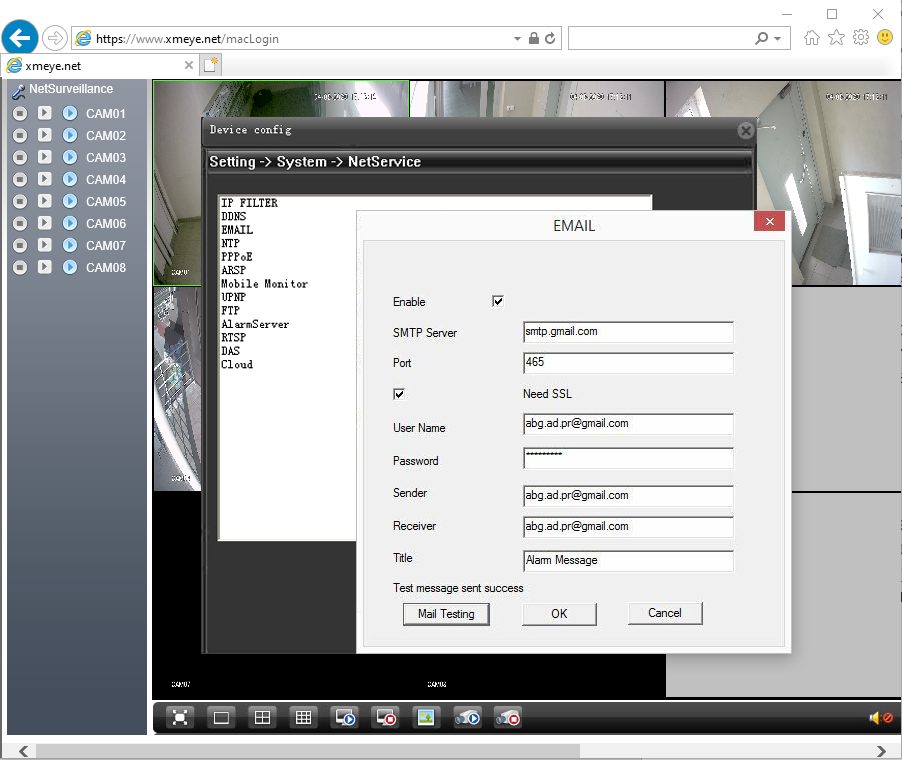Select DDNS in NetService list

234,216
